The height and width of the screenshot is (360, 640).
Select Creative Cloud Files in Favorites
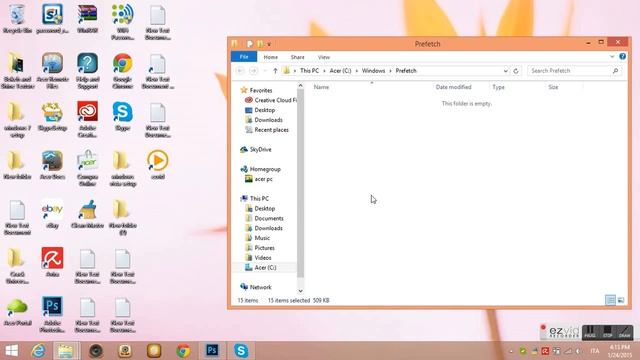(271, 100)
